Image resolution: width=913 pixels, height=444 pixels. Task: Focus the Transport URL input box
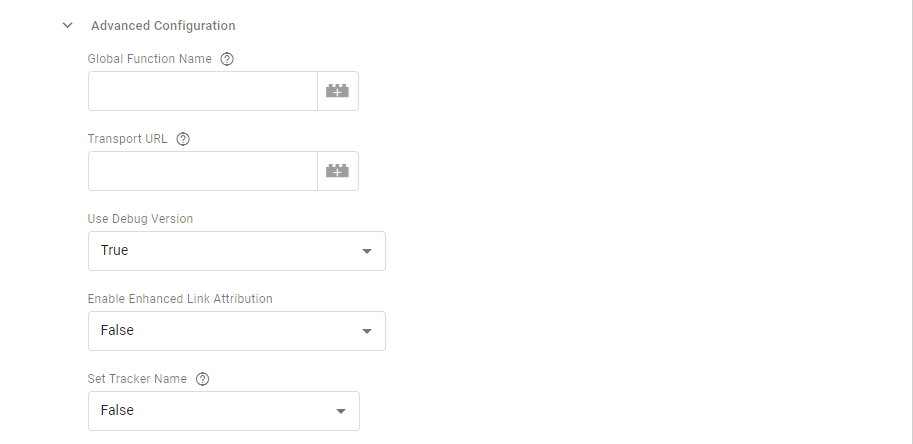[202, 171]
